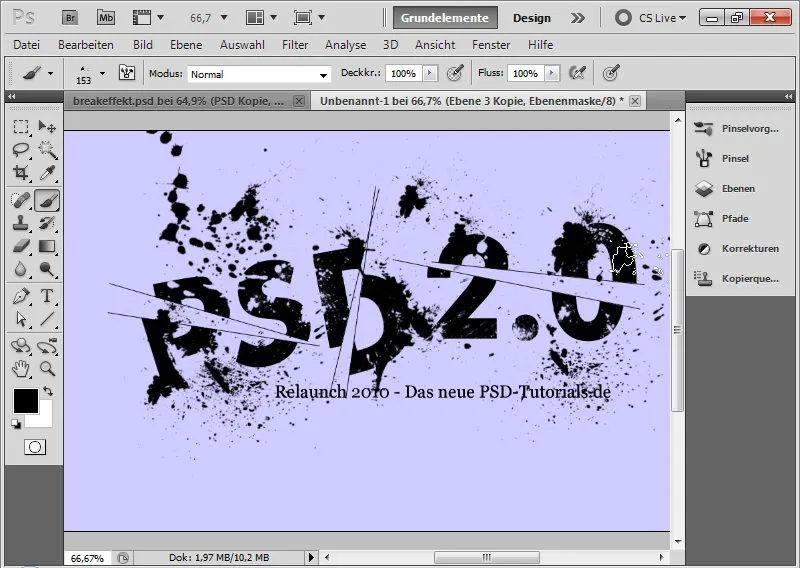Close the breakeffekt.psd document tab

[299, 101]
